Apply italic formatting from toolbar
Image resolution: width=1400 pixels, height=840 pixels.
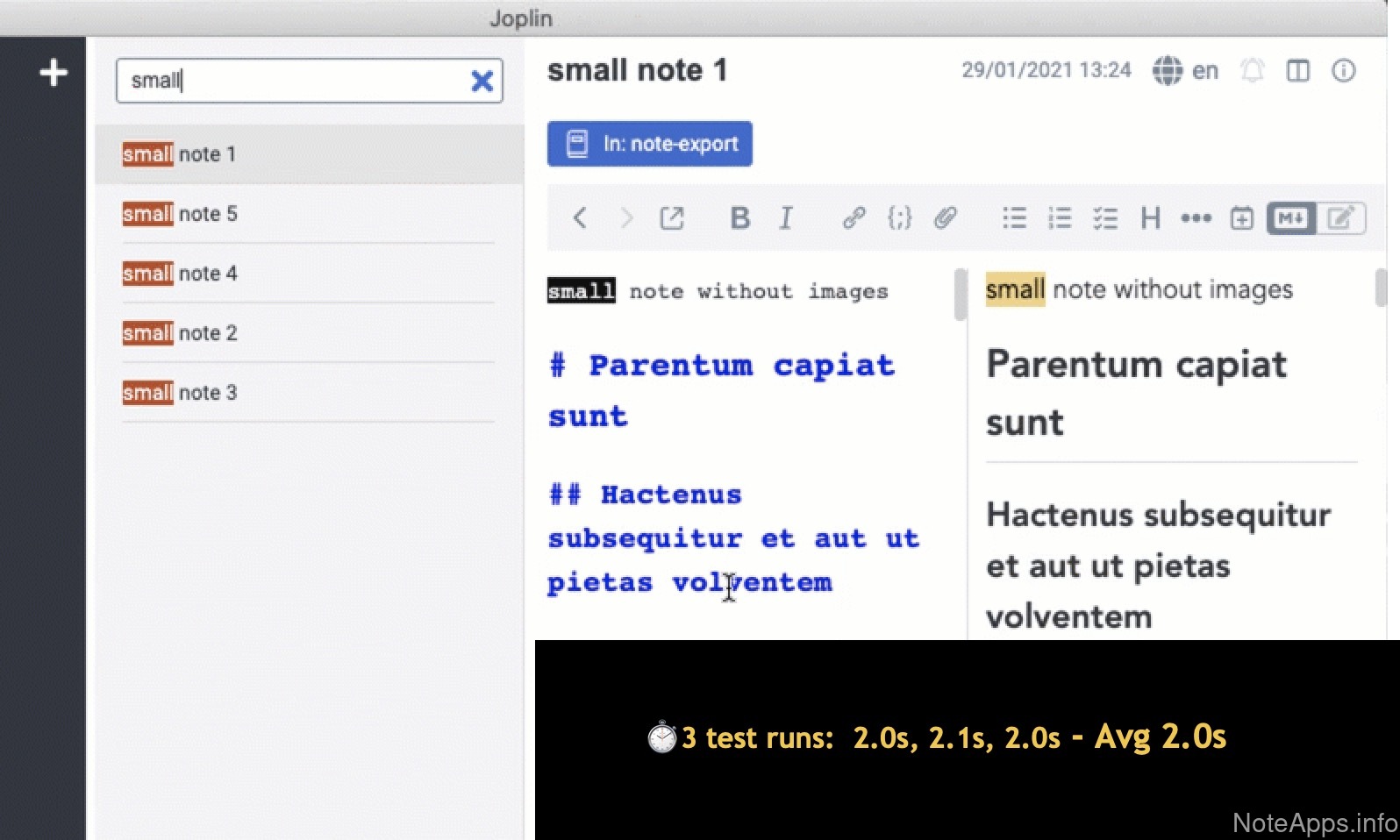(x=786, y=218)
